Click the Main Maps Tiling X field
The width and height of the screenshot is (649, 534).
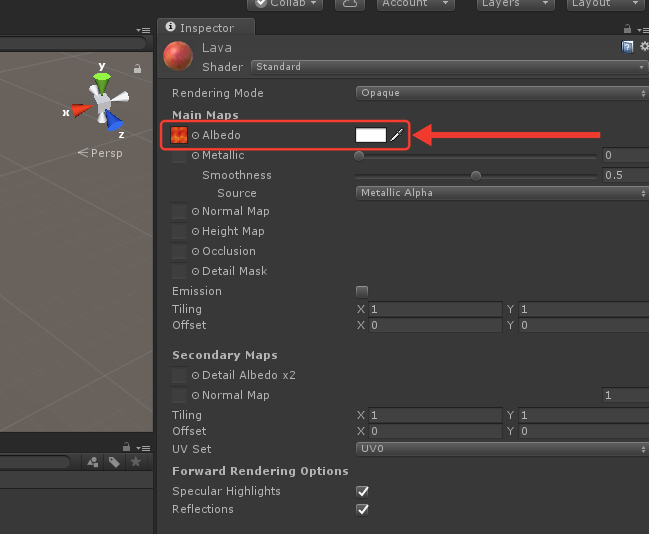(x=435, y=309)
